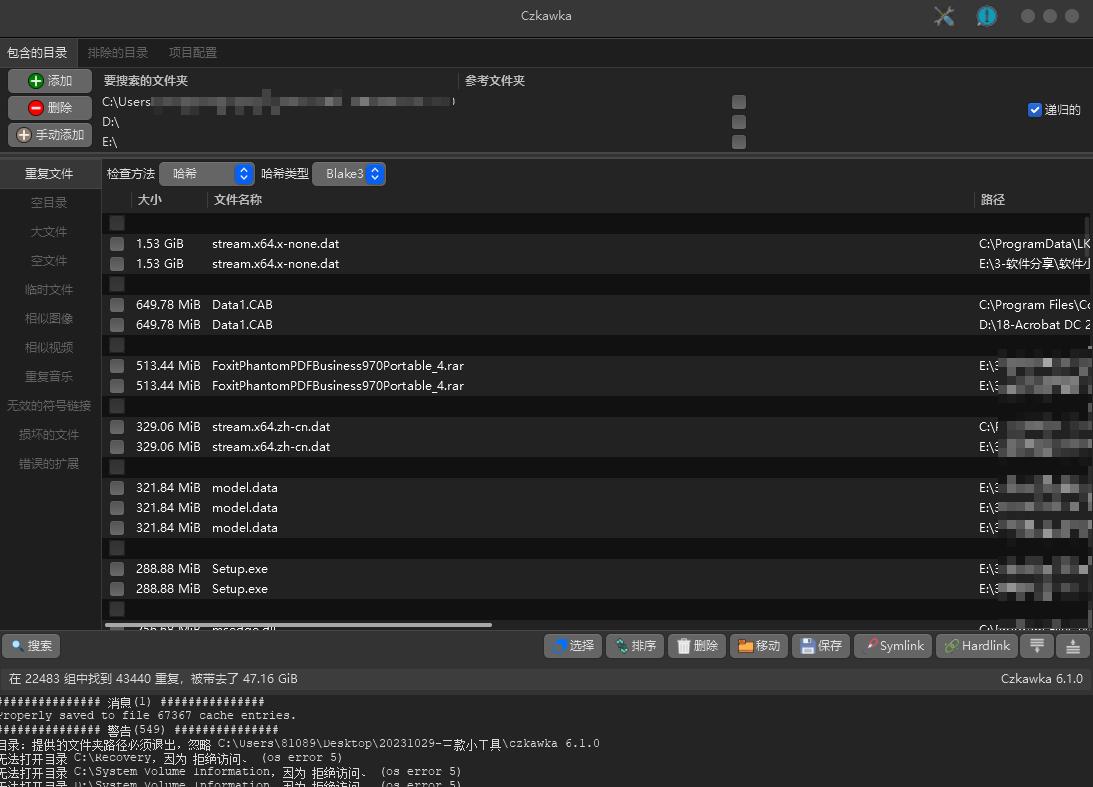Switch to 包含的目录 tab

(x=37, y=53)
